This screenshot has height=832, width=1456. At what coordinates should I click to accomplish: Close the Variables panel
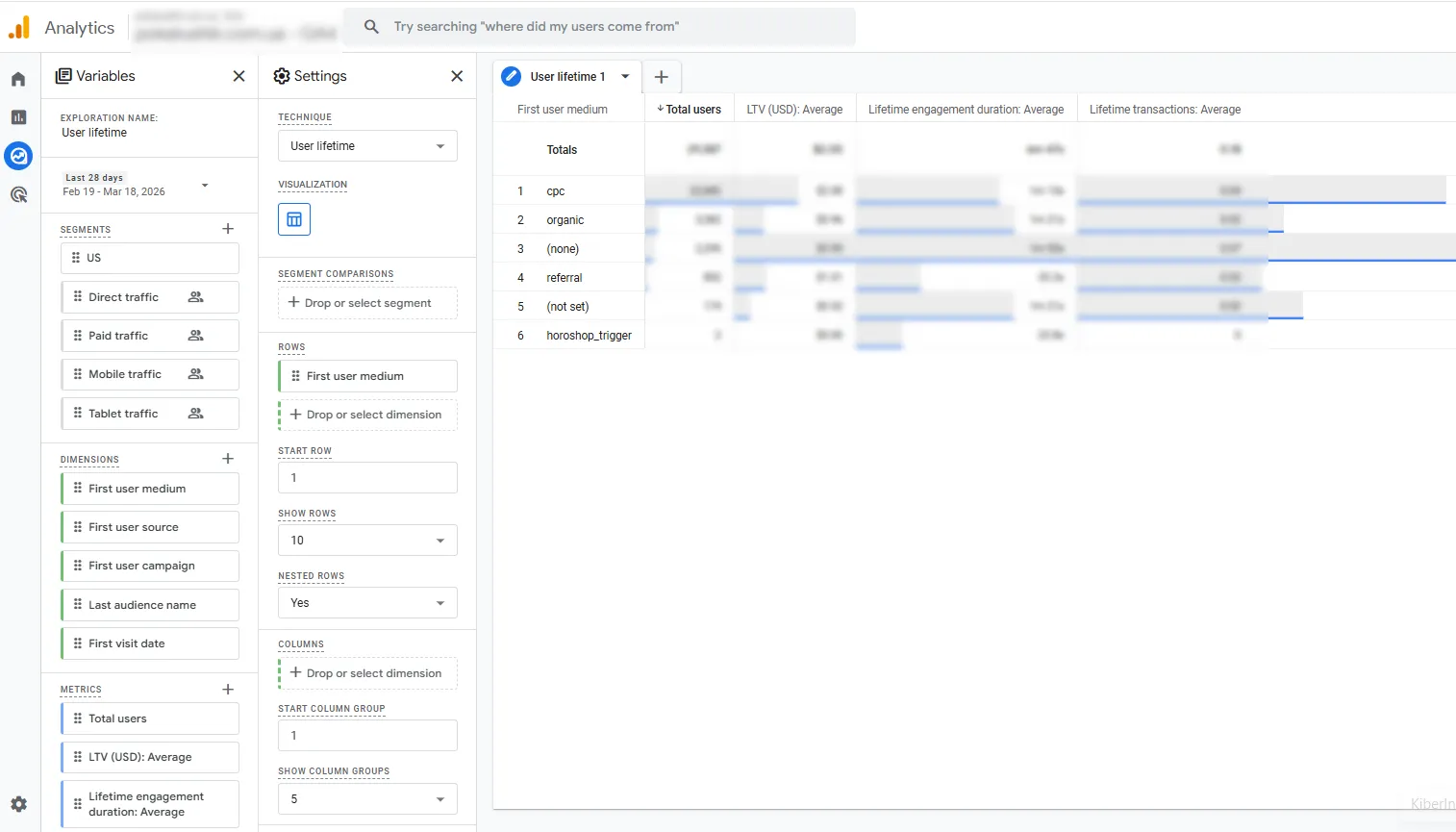point(238,76)
